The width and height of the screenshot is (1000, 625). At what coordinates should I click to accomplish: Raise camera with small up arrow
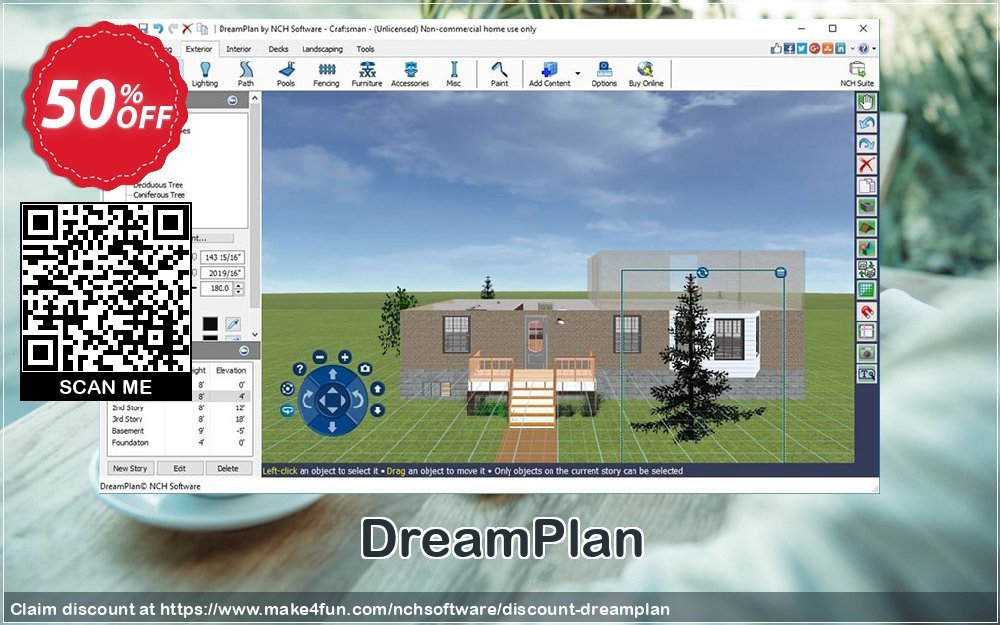point(377,389)
